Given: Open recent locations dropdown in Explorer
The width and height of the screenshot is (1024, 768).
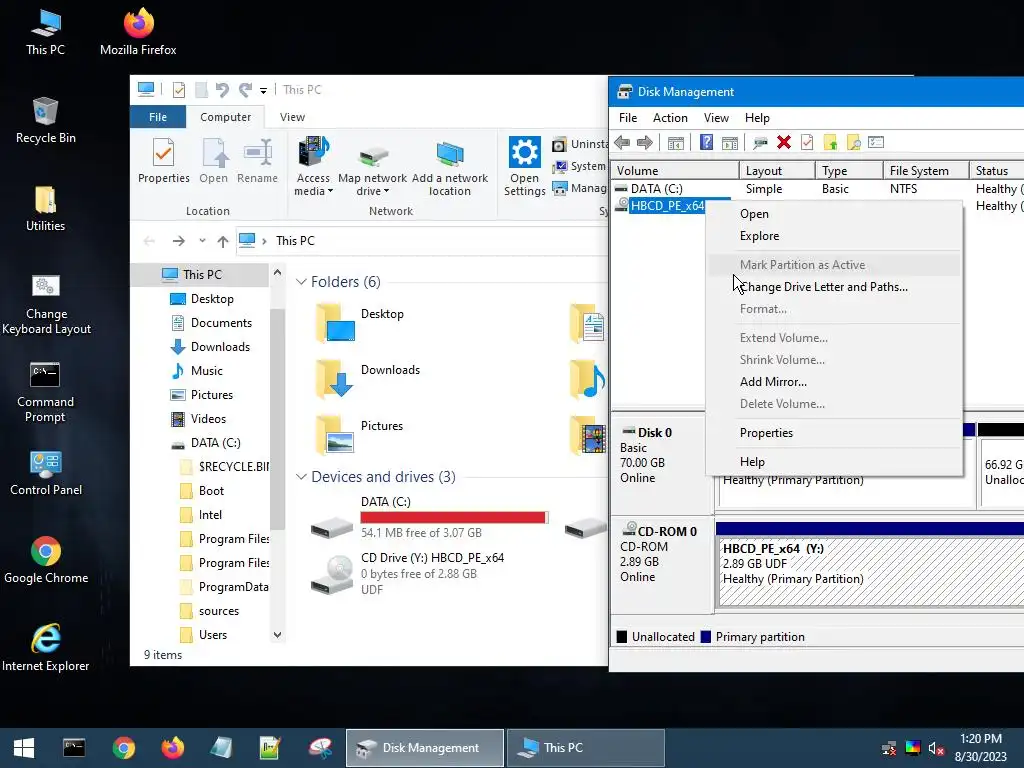Looking at the screenshot, I should click(202, 241).
